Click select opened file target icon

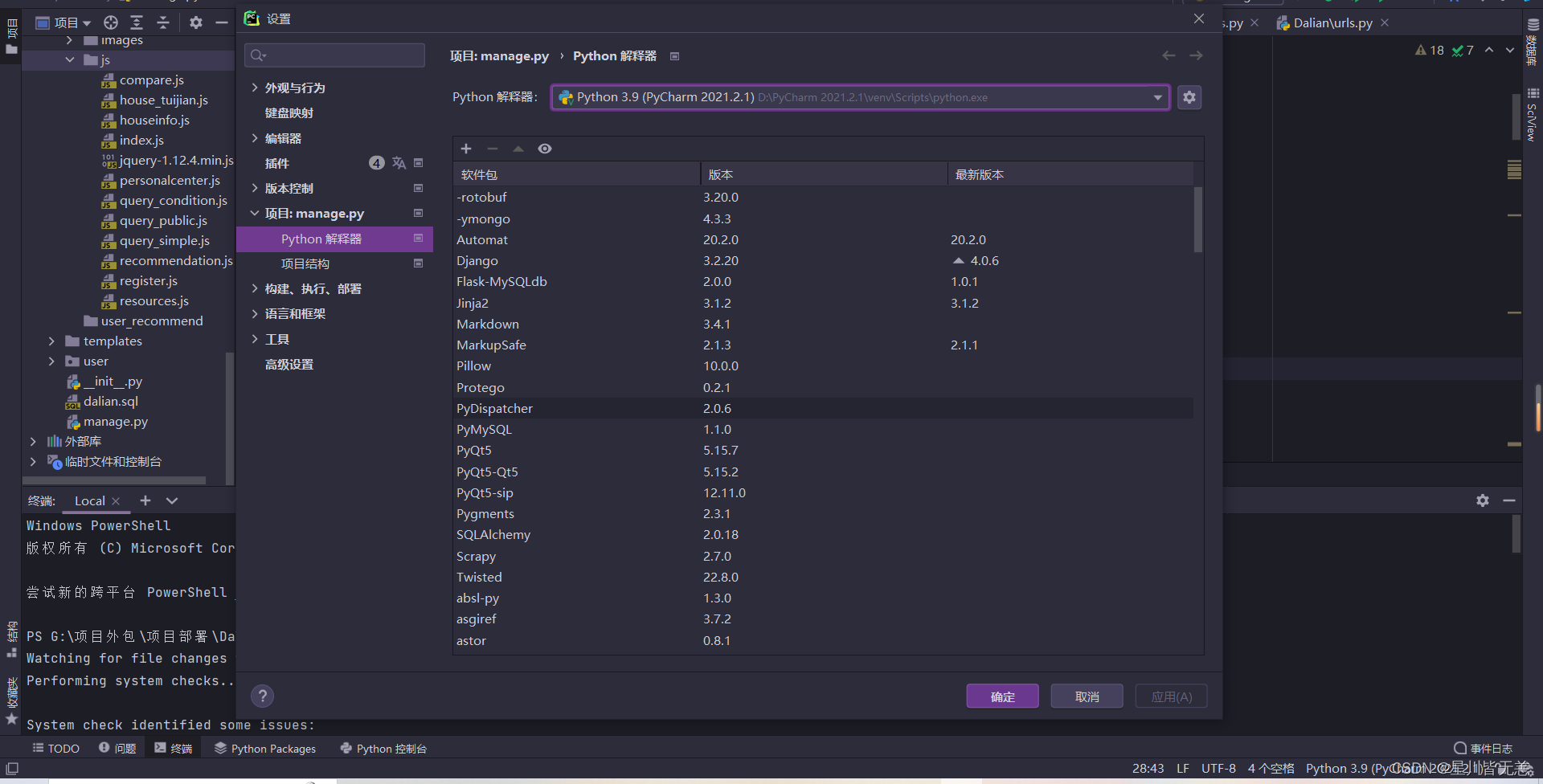point(111,22)
